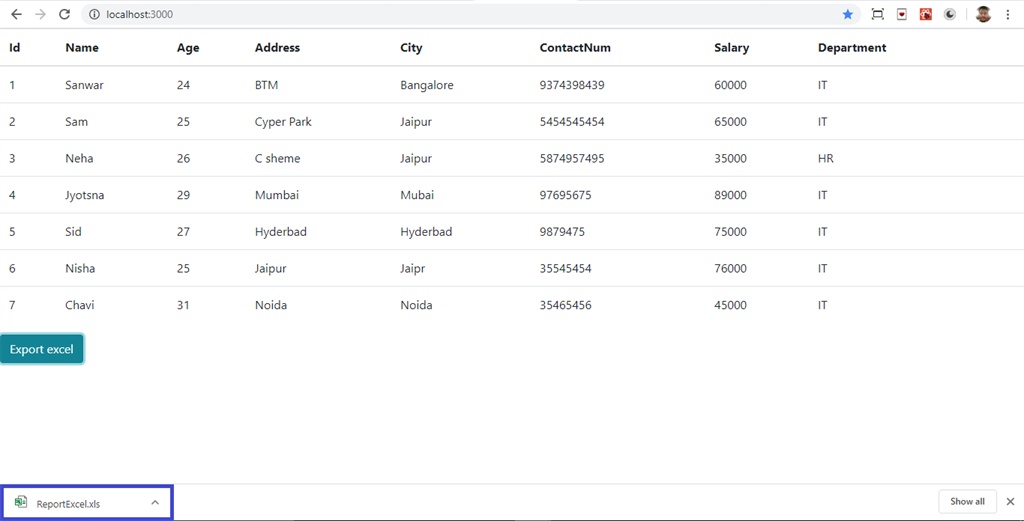Click the red paw extension icon

point(926,14)
